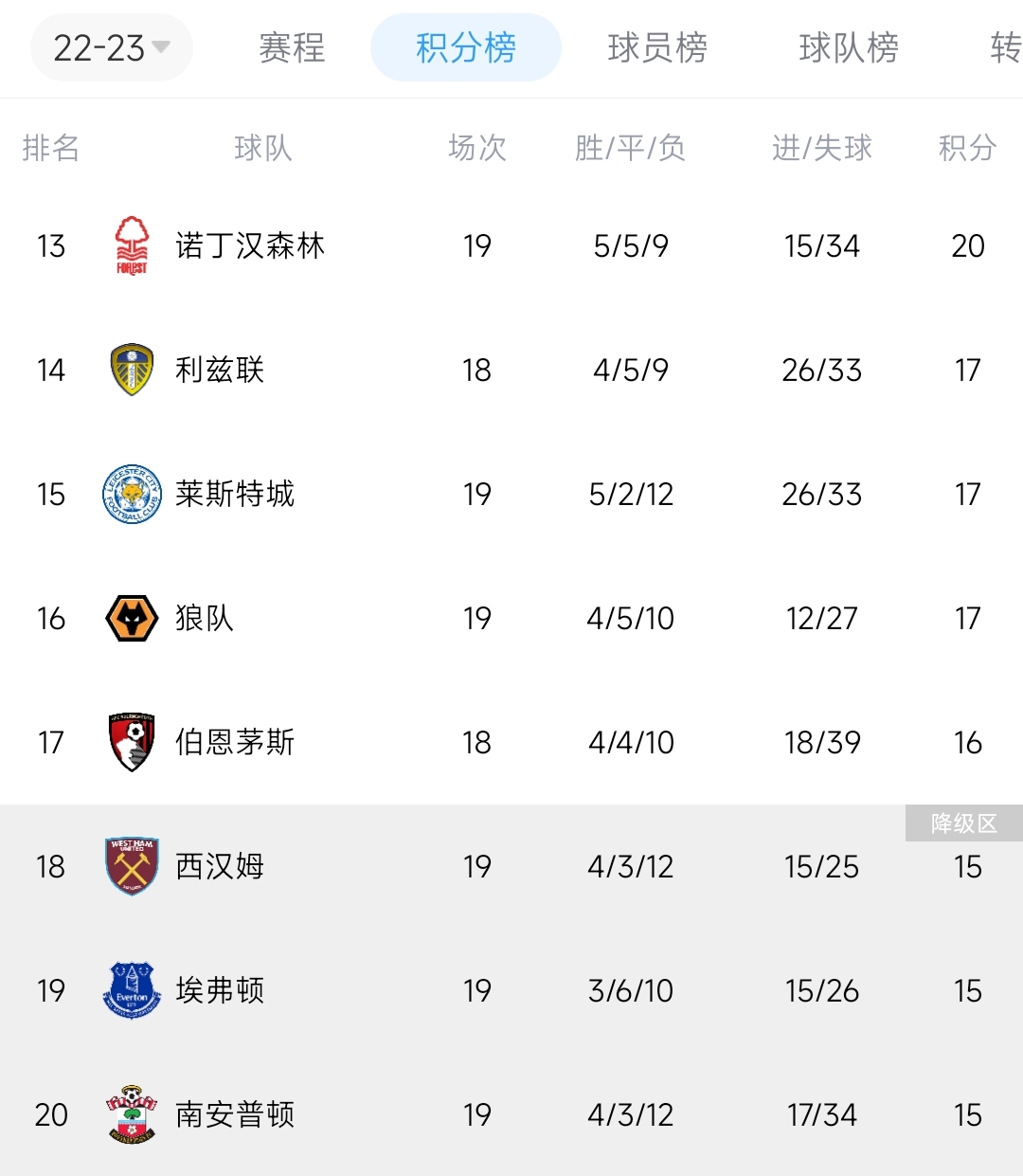Image resolution: width=1023 pixels, height=1176 pixels.
Task: Switch to the 球队榜 team rankings tab
Action: click(849, 47)
